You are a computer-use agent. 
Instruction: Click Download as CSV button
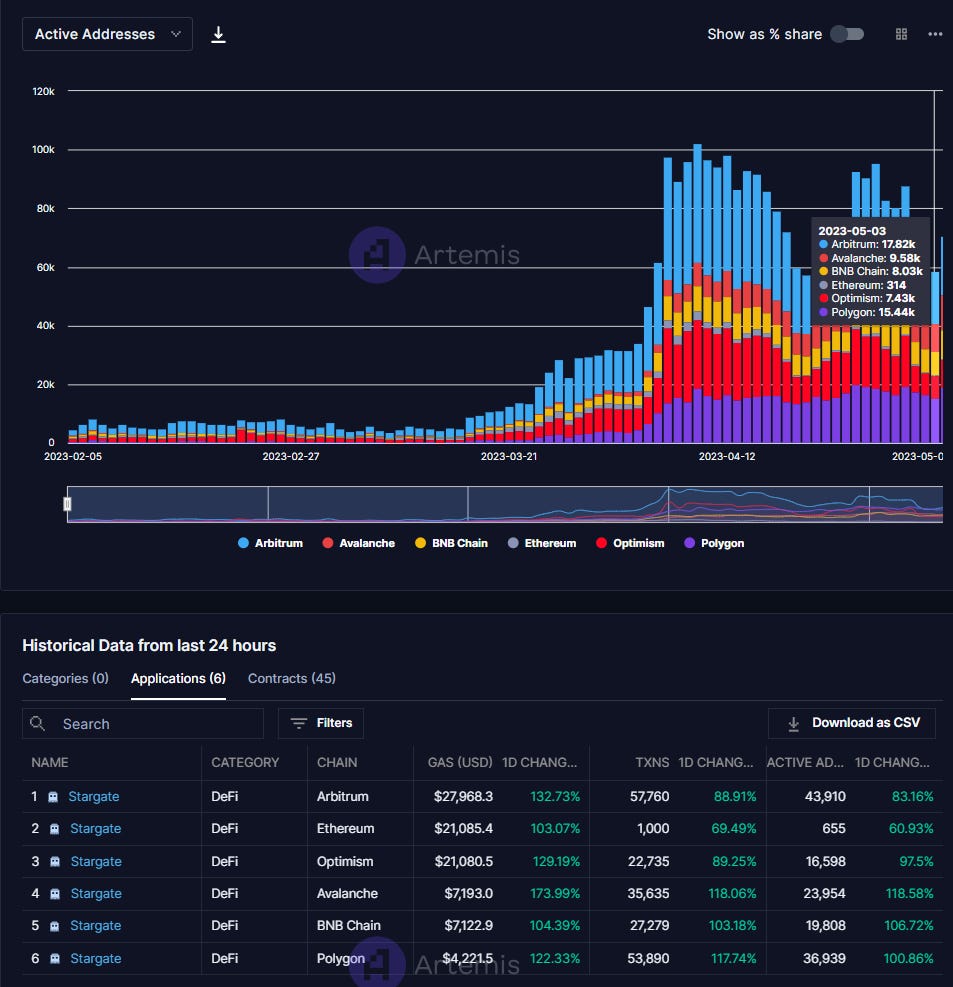pos(852,723)
